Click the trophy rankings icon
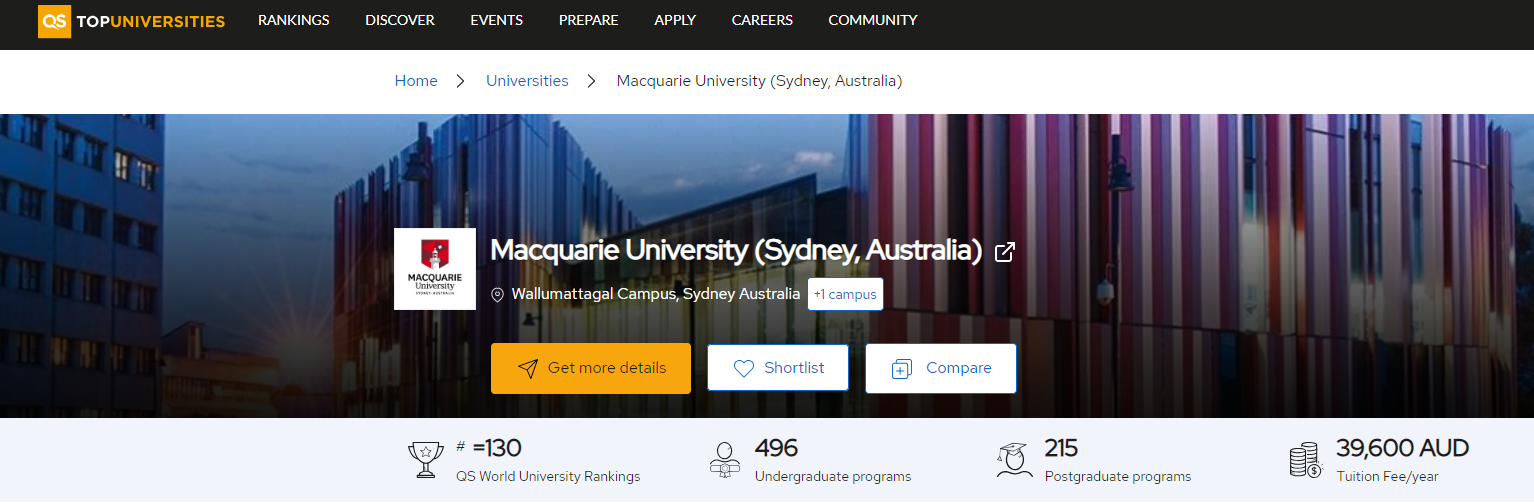Screen dimensions: 1534x504 (426, 460)
